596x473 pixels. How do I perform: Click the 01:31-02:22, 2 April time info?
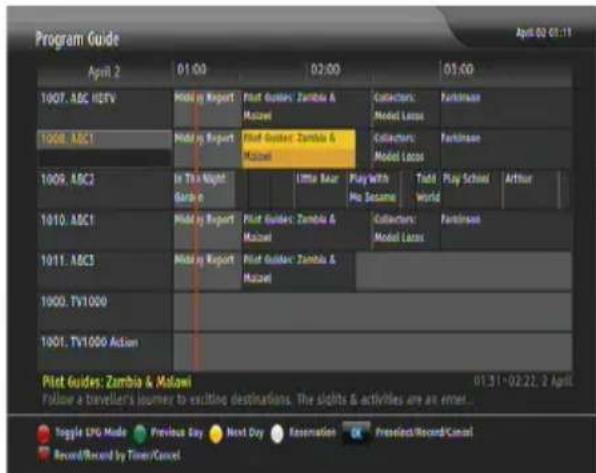tap(523, 381)
